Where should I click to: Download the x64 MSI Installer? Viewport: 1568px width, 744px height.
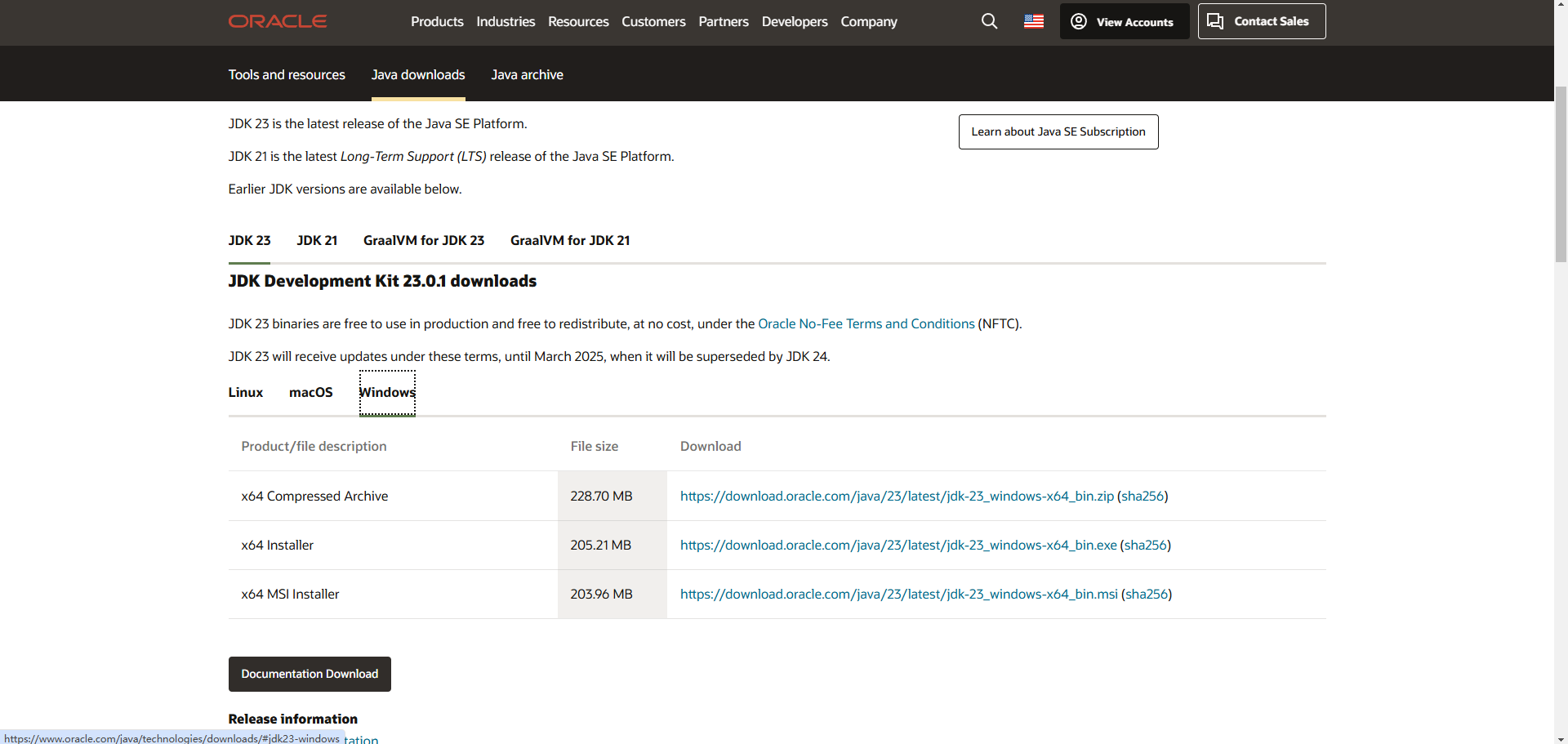pyautogui.click(x=898, y=594)
